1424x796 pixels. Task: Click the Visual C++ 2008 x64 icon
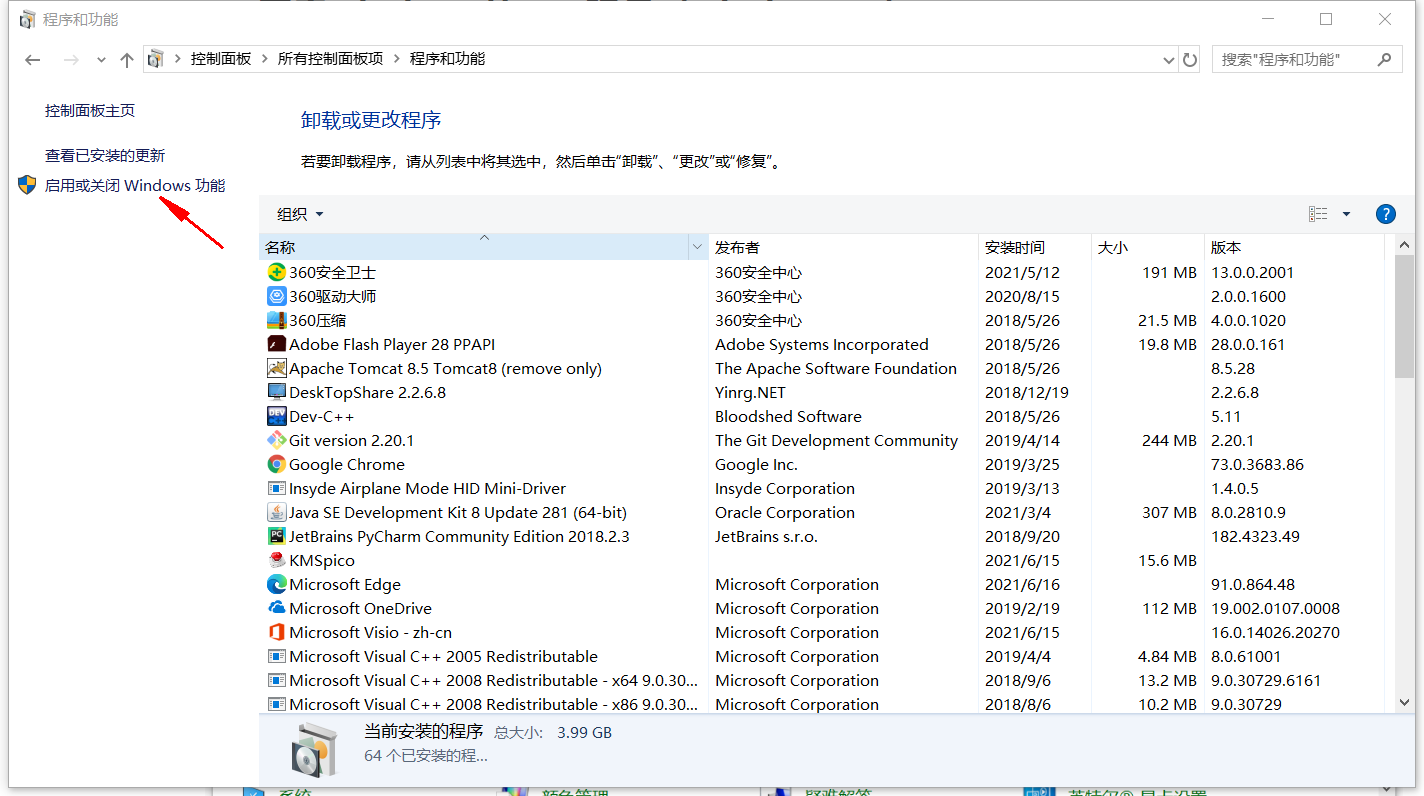(x=277, y=680)
